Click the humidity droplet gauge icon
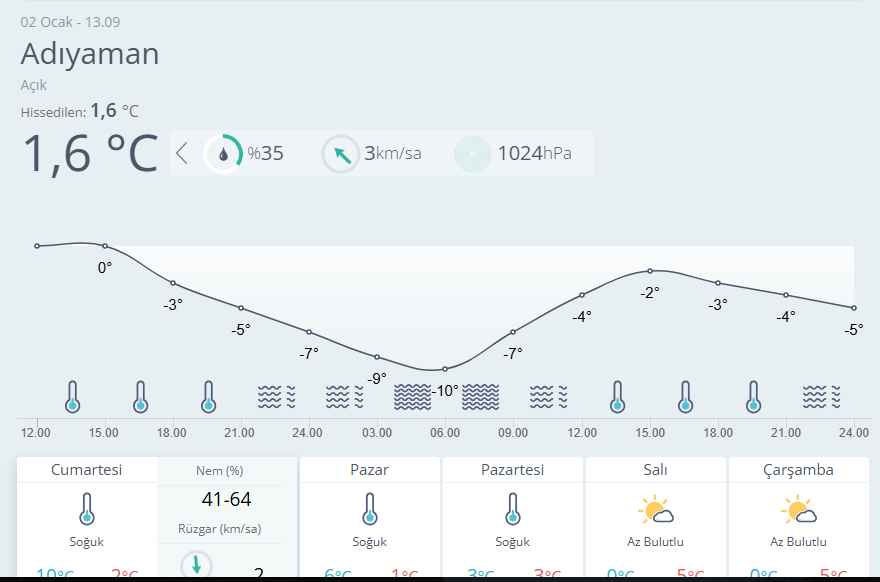The image size is (880, 582). click(223, 153)
